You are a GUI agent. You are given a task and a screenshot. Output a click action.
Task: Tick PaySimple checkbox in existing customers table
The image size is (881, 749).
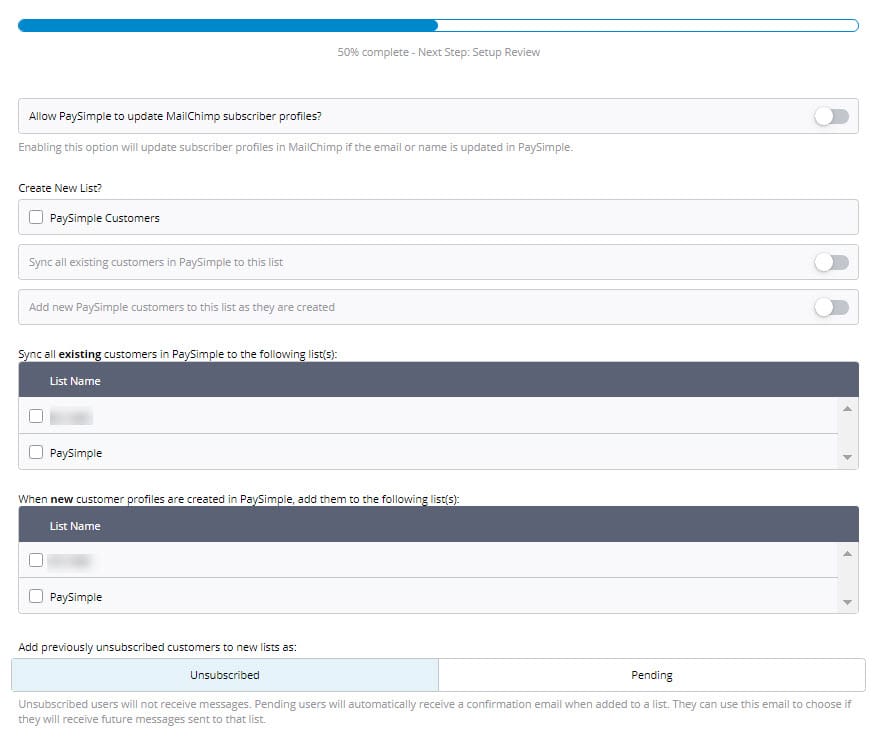[x=37, y=452]
